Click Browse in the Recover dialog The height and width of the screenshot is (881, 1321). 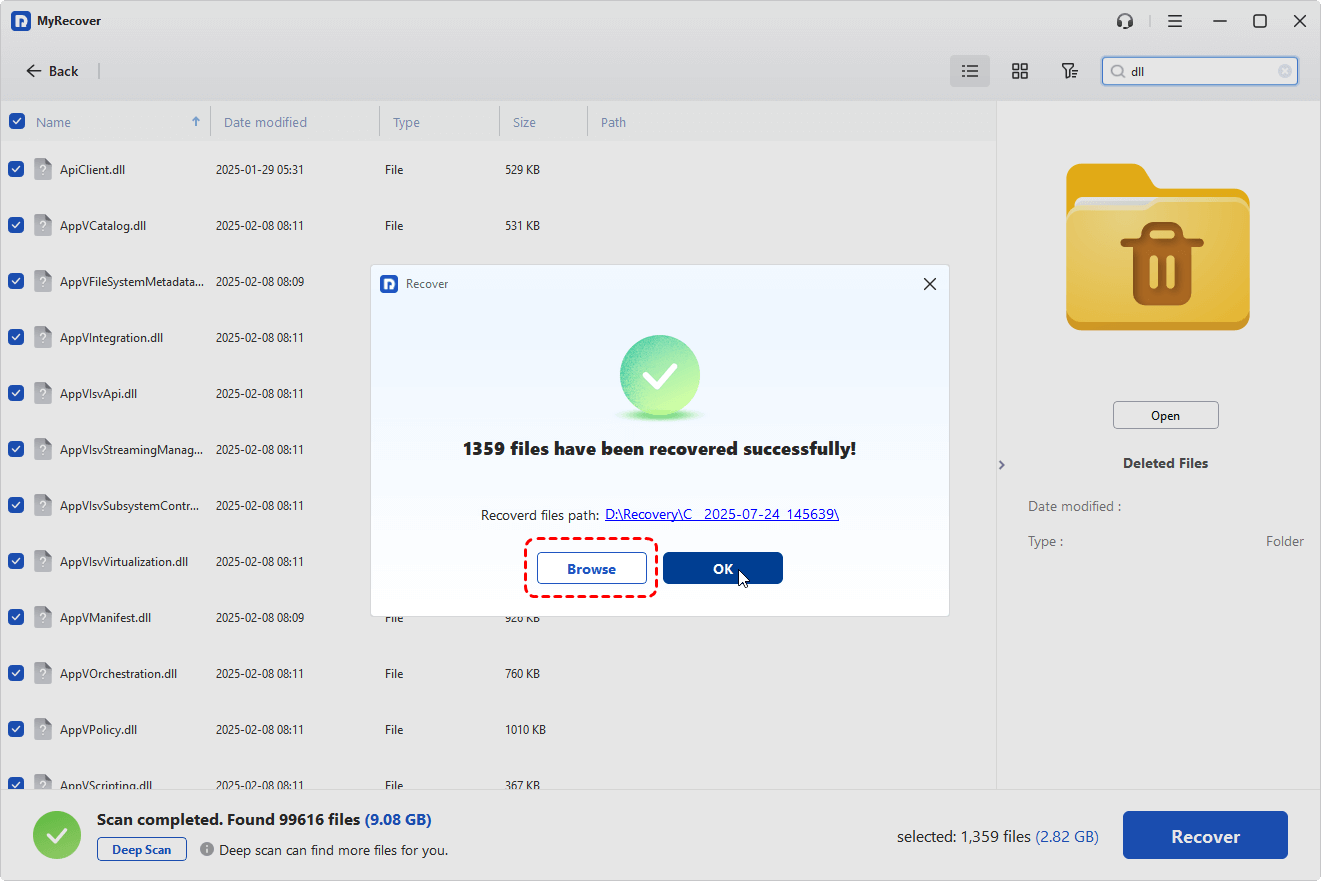coord(591,568)
